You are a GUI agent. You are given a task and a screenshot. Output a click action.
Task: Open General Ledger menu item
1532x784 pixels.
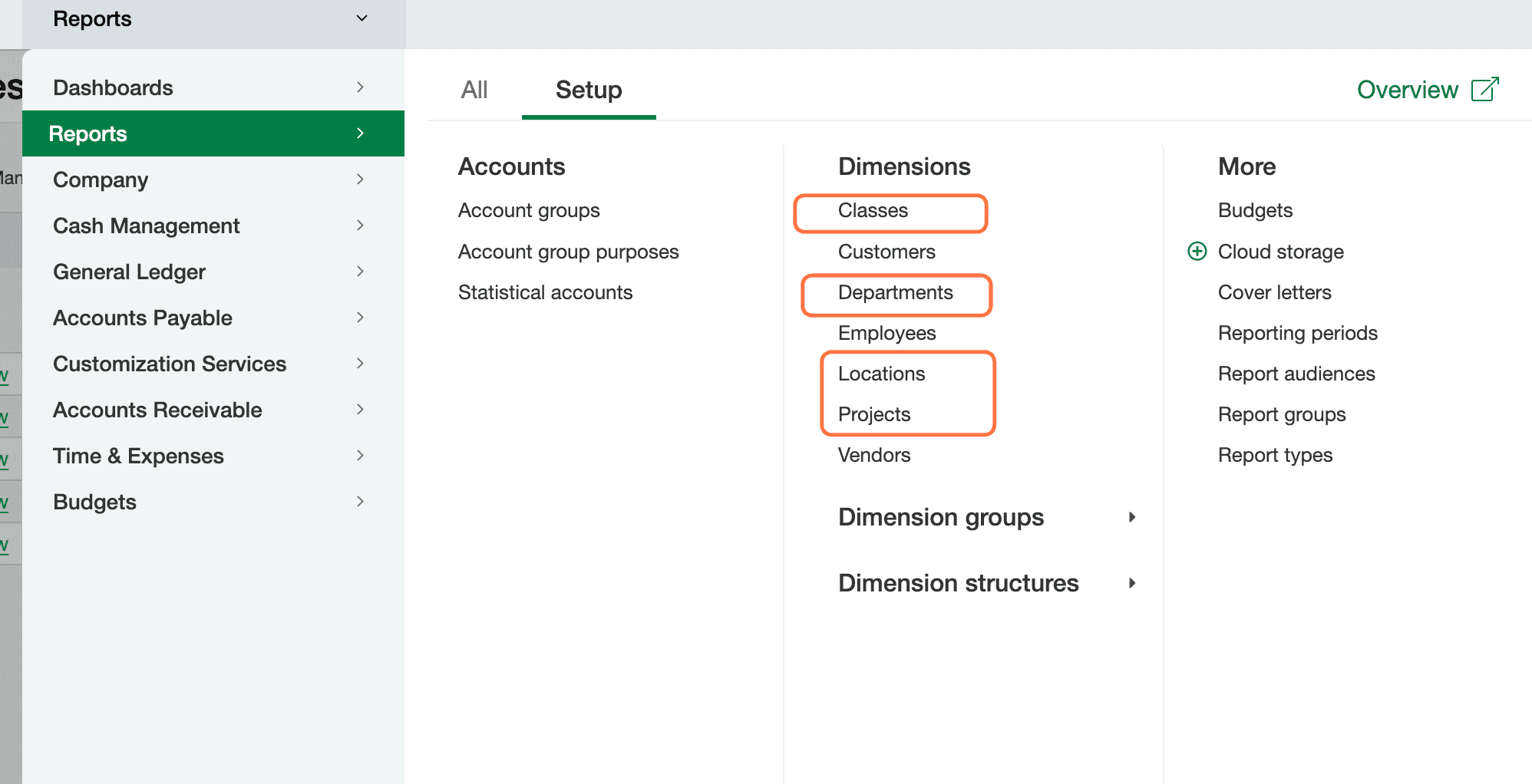(x=213, y=272)
